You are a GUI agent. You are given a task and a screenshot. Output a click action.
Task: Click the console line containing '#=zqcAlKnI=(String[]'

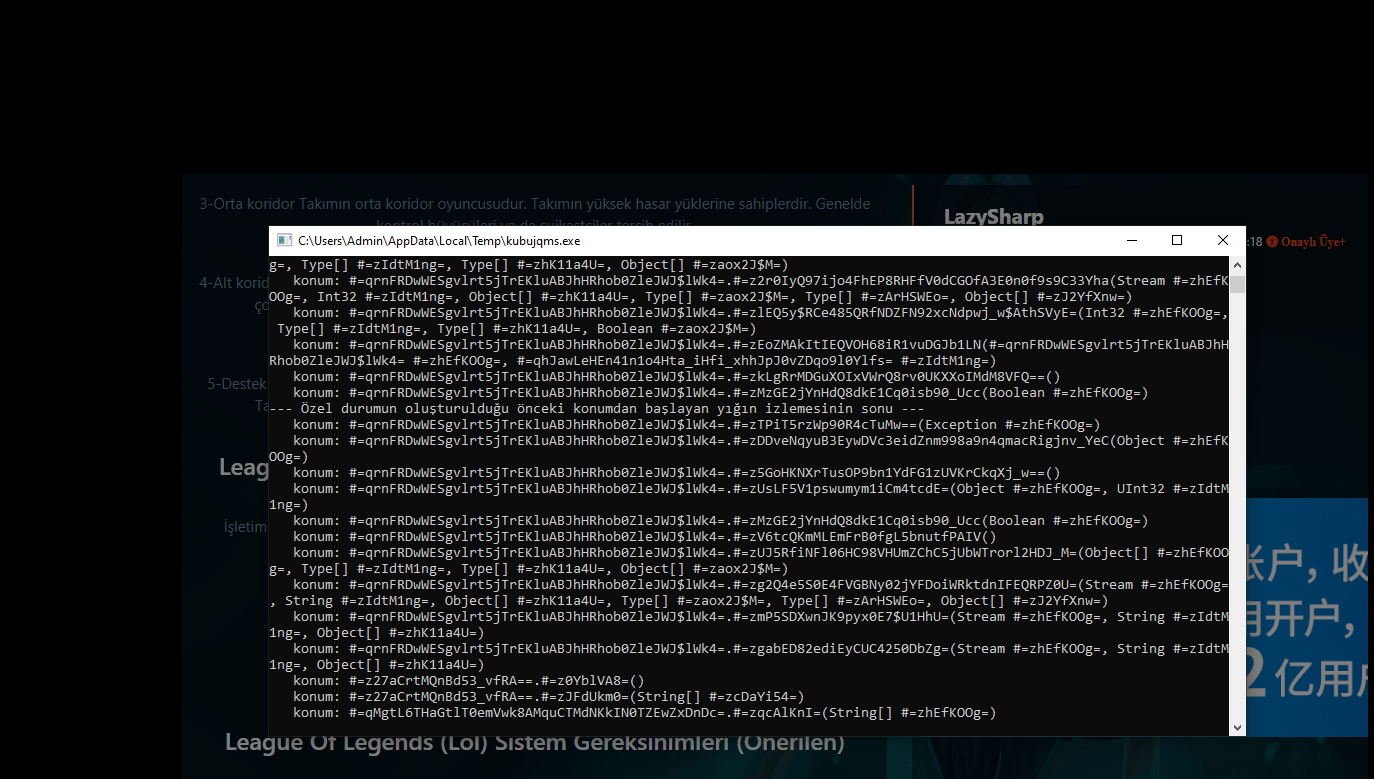tap(644, 712)
